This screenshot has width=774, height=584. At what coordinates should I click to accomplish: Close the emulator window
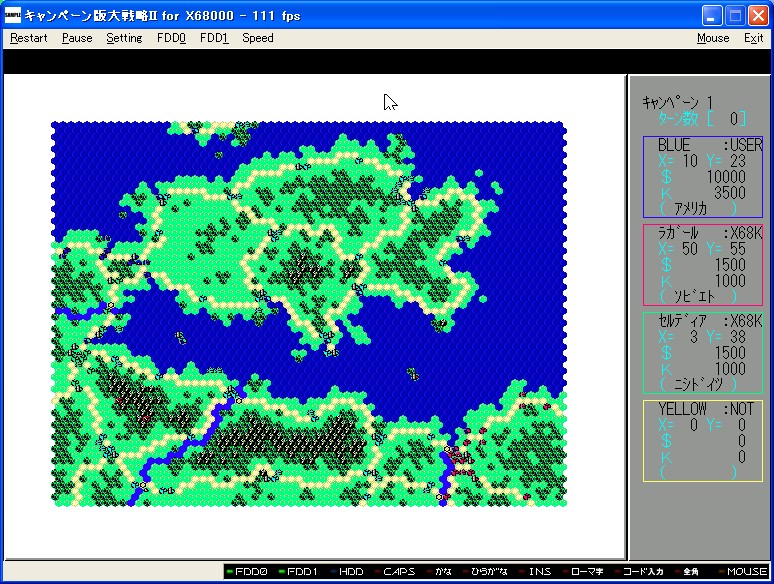point(758,16)
